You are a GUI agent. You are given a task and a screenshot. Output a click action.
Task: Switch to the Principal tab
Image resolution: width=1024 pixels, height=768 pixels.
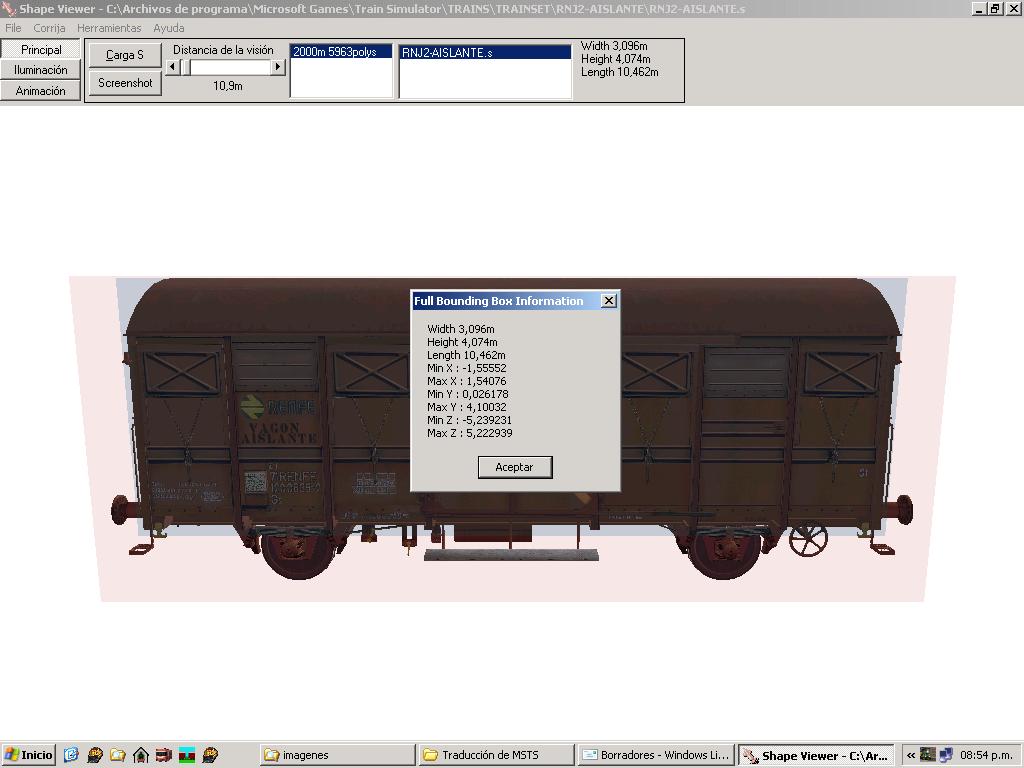(x=41, y=50)
